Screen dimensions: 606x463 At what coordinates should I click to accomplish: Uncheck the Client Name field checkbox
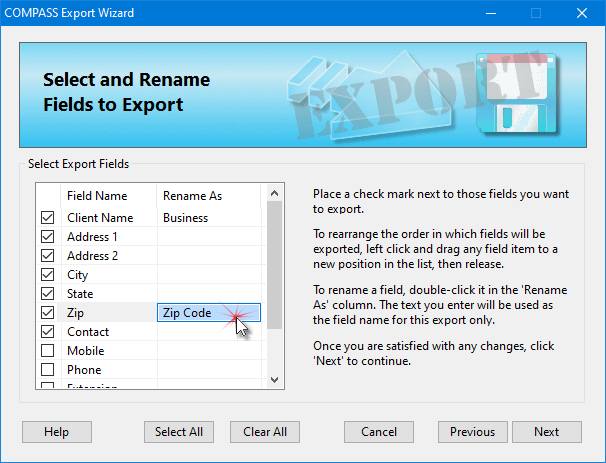pyautogui.click(x=48, y=218)
